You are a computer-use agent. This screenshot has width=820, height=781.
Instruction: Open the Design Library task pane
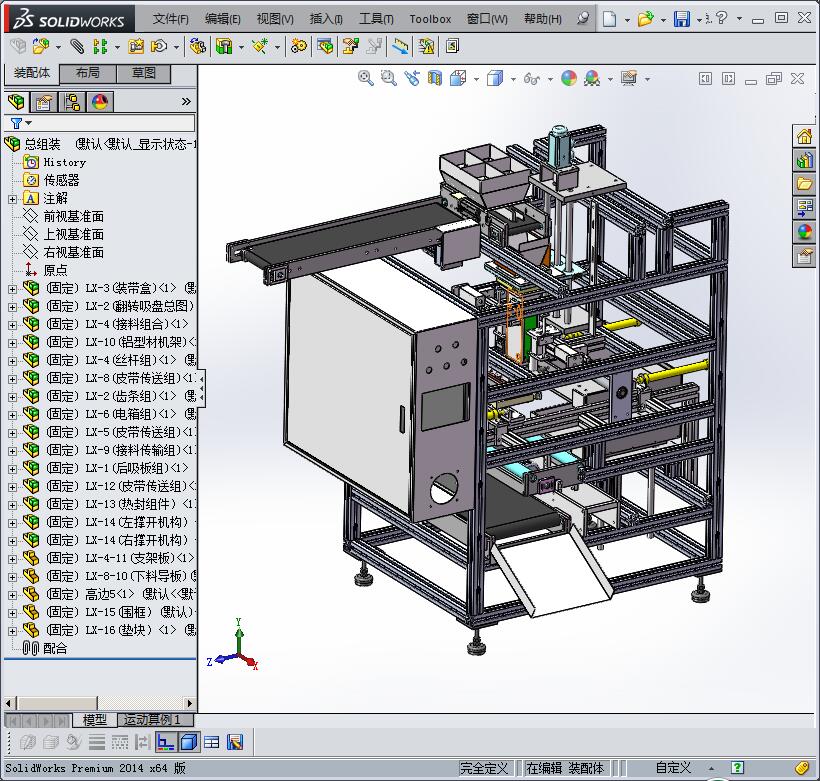click(805, 160)
